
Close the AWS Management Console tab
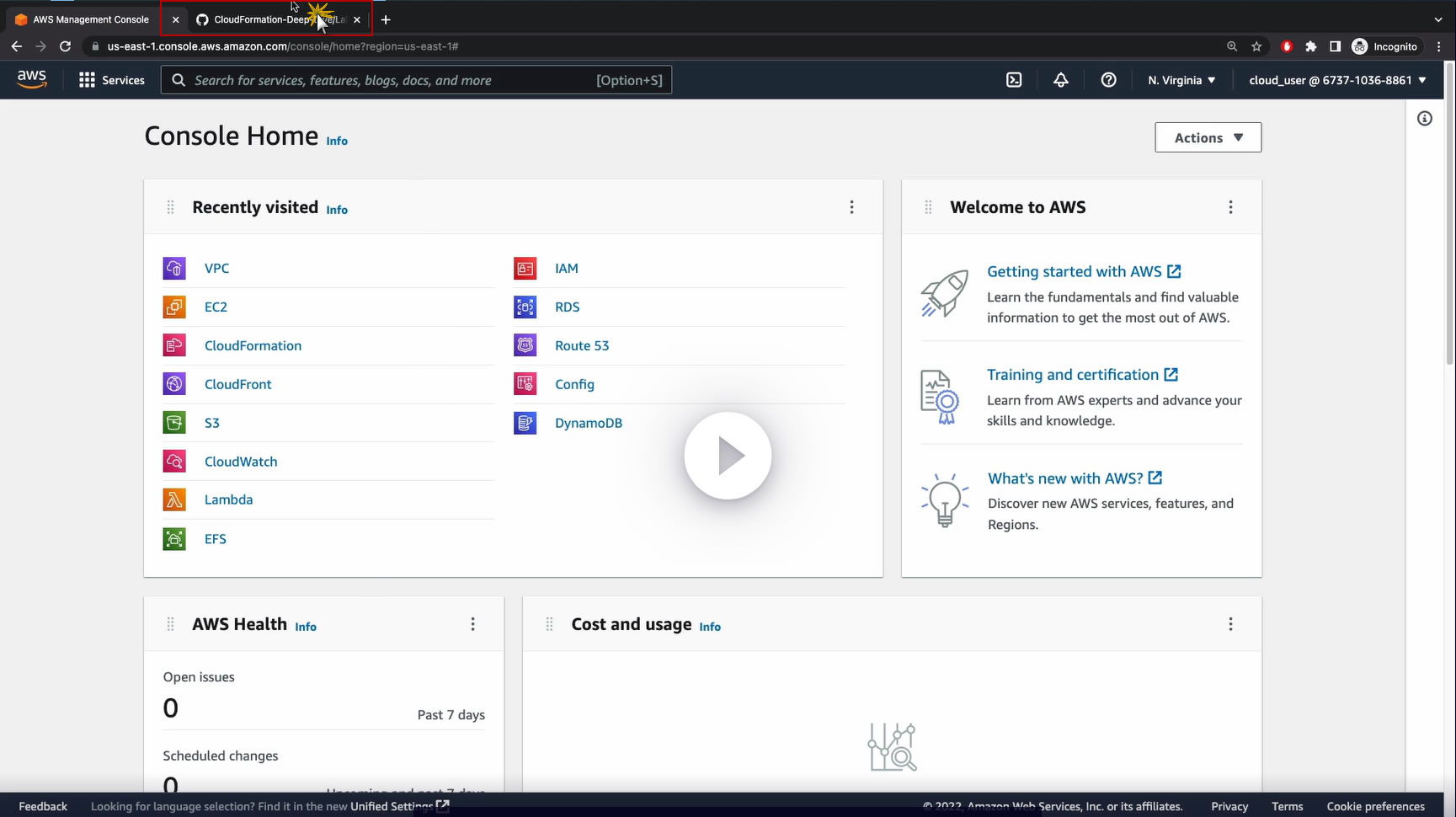tap(175, 19)
